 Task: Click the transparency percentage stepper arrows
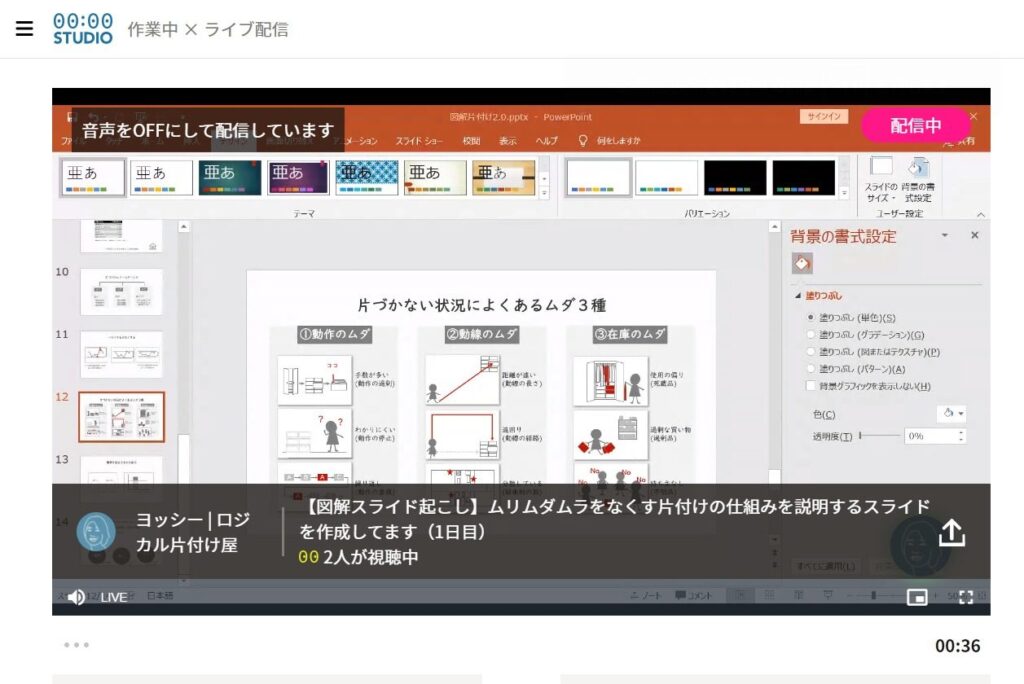pos(961,436)
